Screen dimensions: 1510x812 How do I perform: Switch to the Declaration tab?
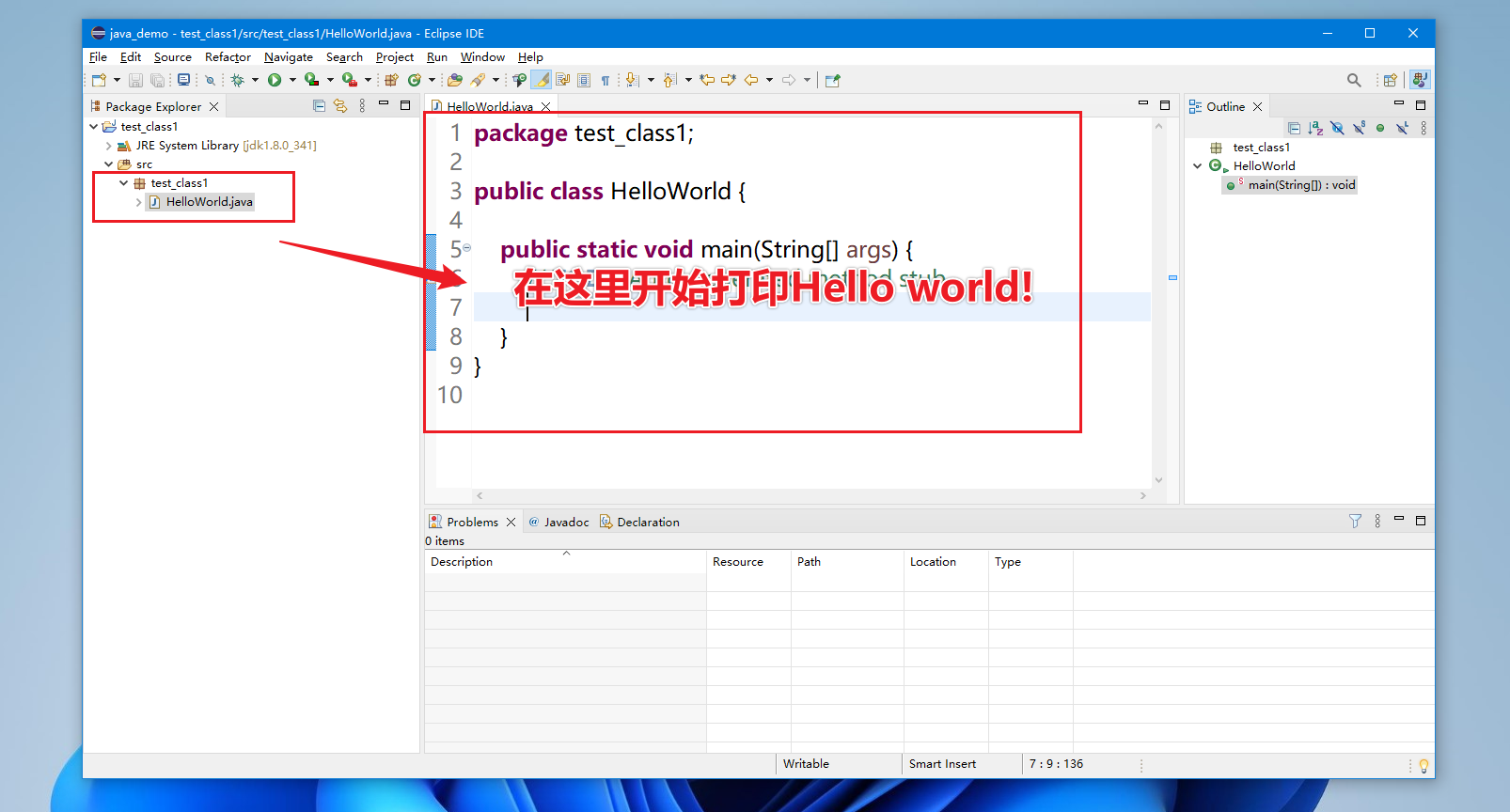tap(640, 522)
